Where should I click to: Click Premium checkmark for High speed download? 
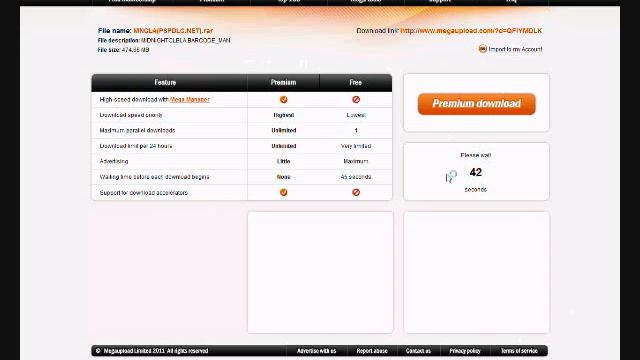click(x=283, y=100)
